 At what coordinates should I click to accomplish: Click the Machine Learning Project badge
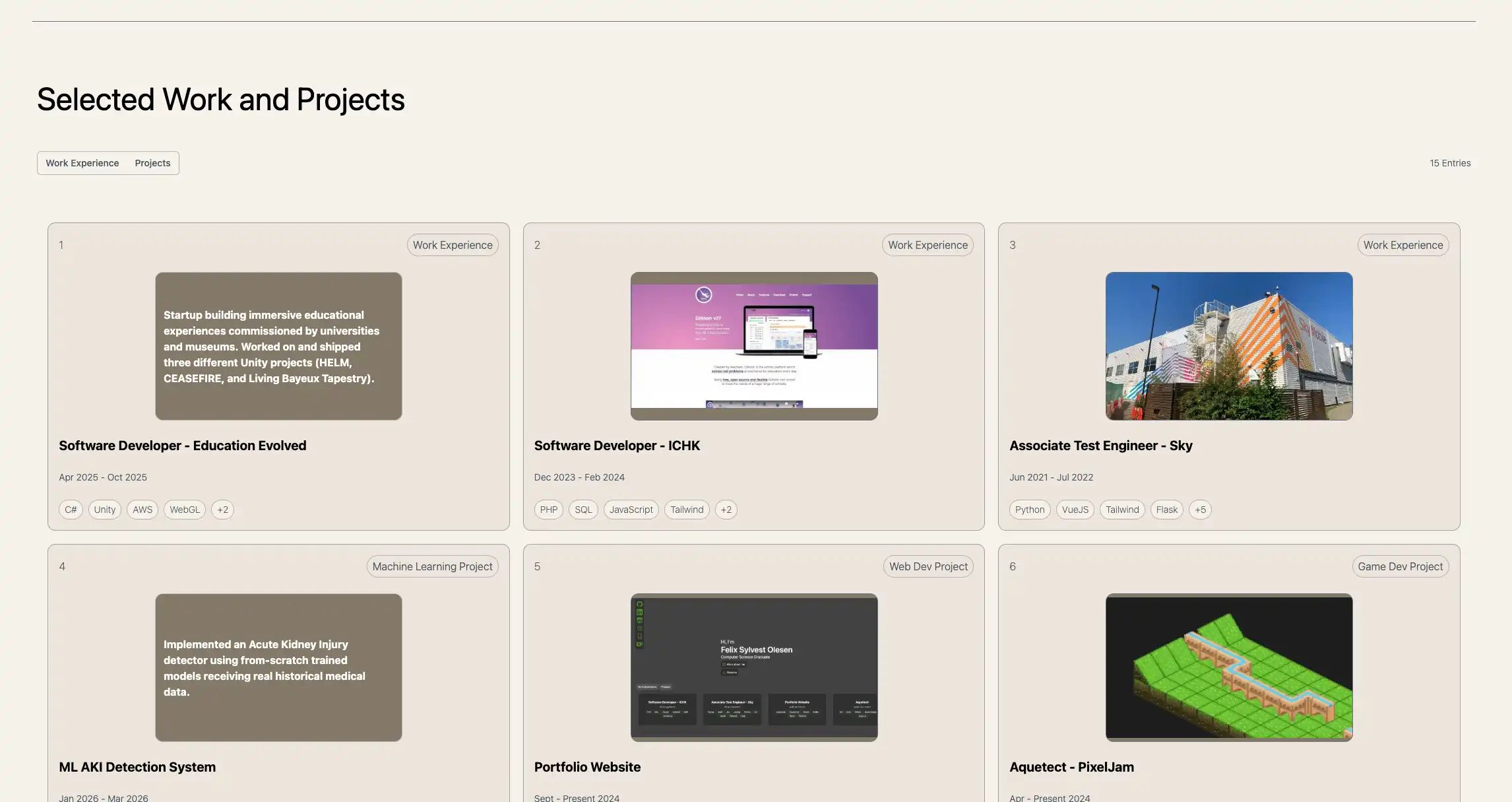click(x=432, y=566)
